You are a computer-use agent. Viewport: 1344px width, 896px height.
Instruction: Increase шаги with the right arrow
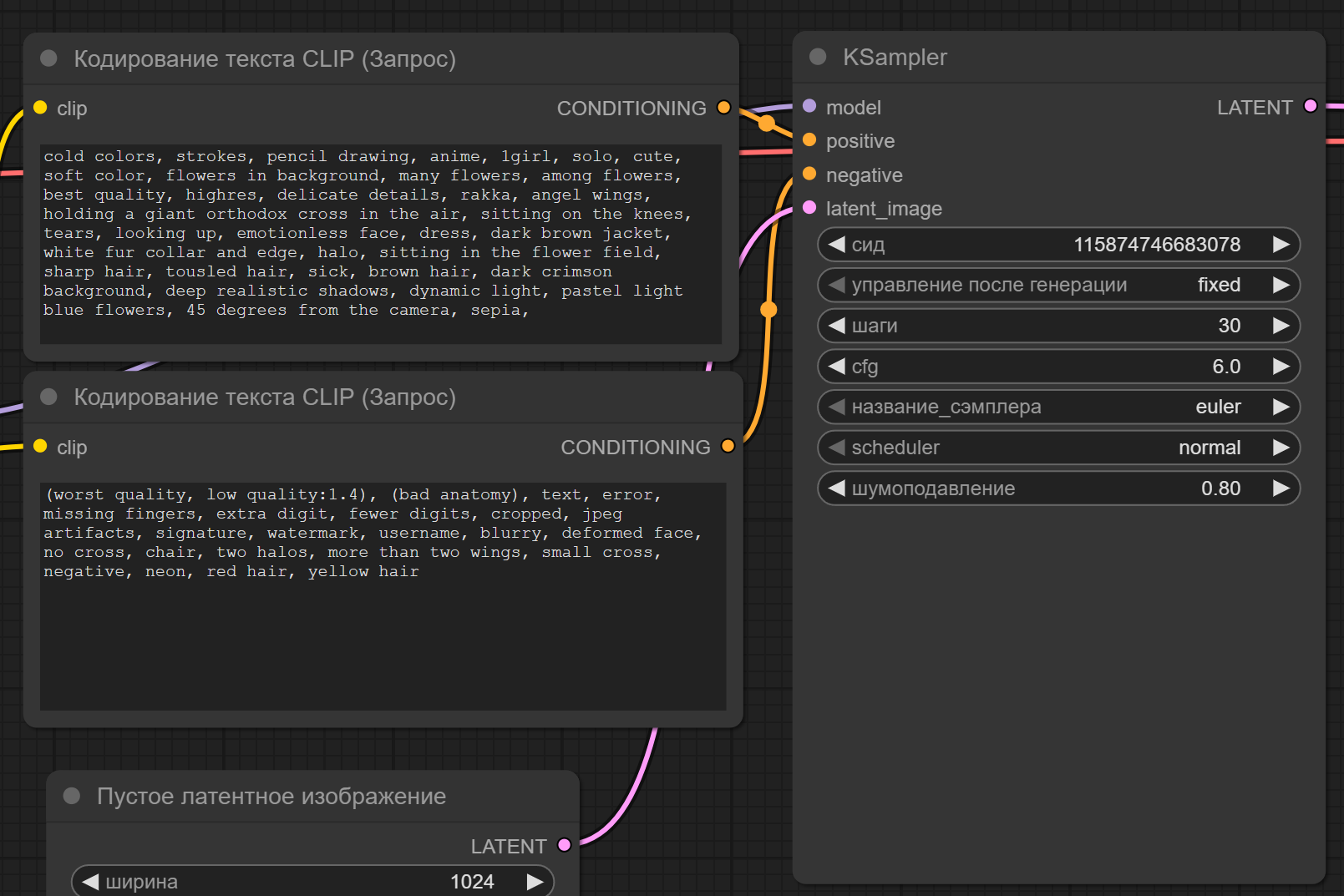(1281, 326)
